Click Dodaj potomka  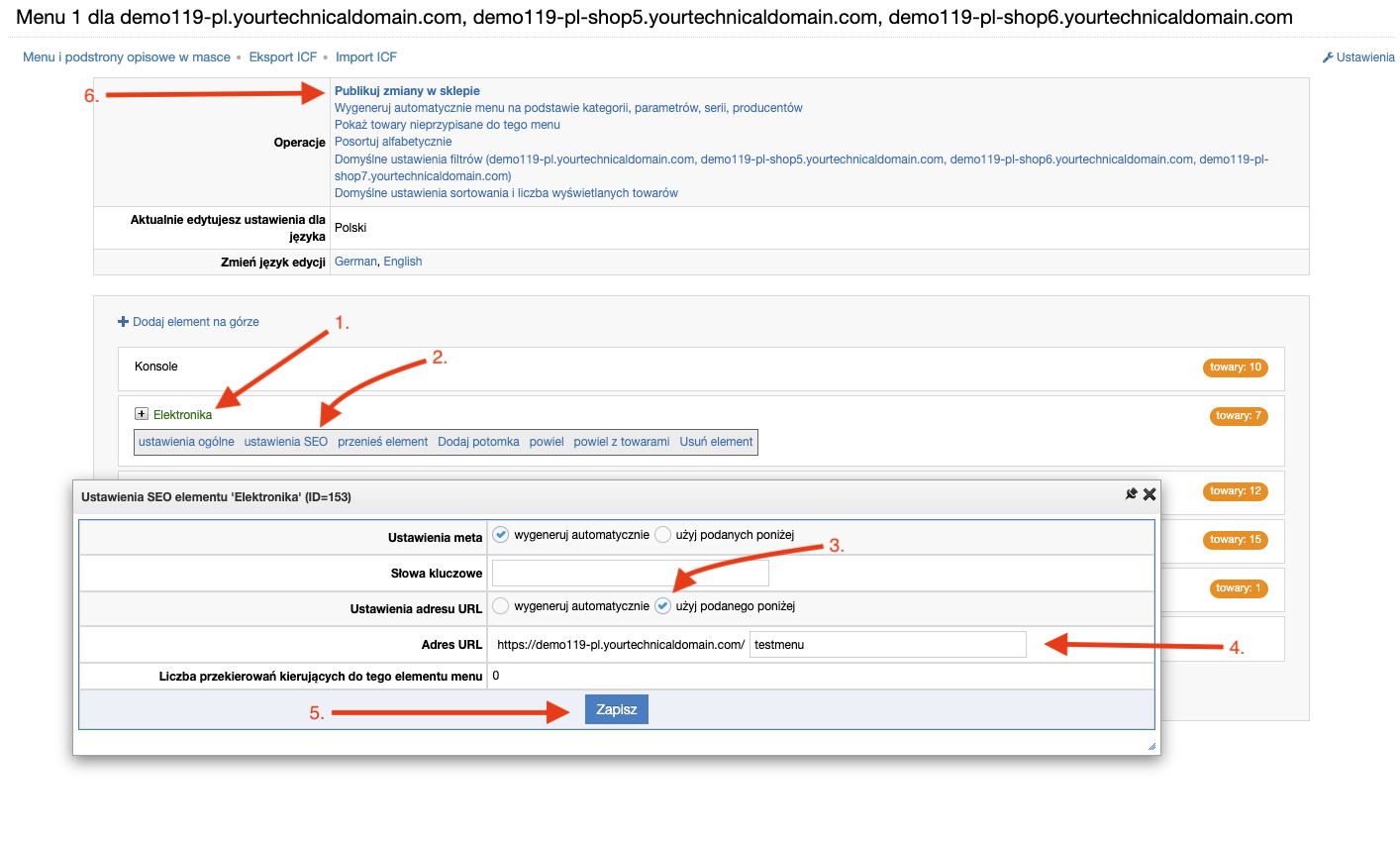478,442
